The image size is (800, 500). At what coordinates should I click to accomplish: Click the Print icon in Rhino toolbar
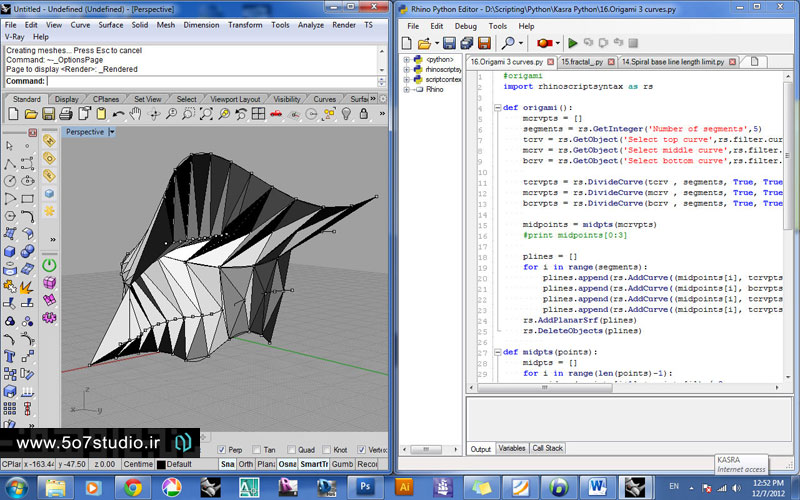tap(67, 115)
